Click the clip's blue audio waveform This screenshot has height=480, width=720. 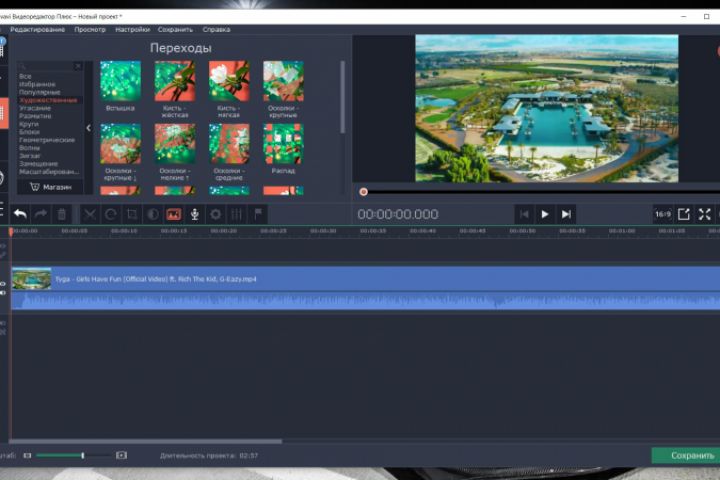point(366,301)
